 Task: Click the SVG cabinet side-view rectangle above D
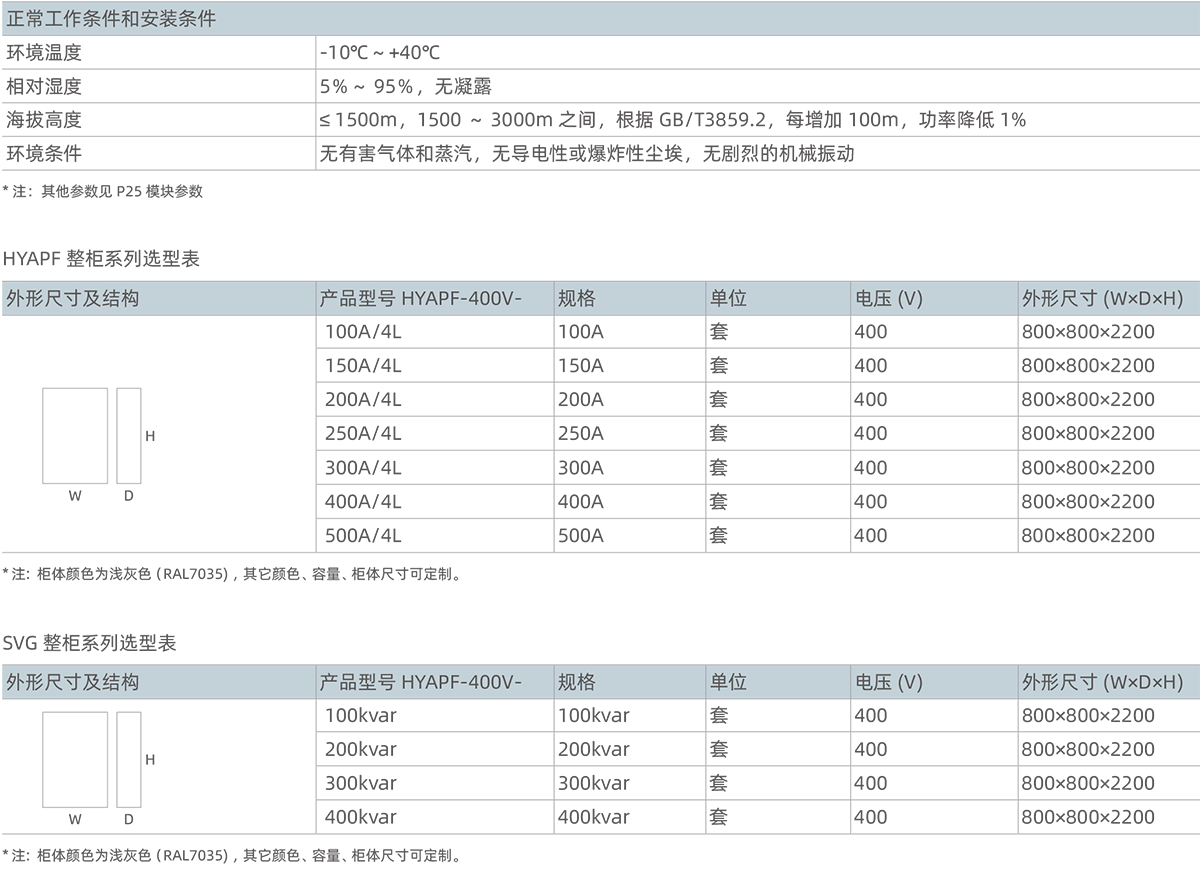tap(128, 759)
